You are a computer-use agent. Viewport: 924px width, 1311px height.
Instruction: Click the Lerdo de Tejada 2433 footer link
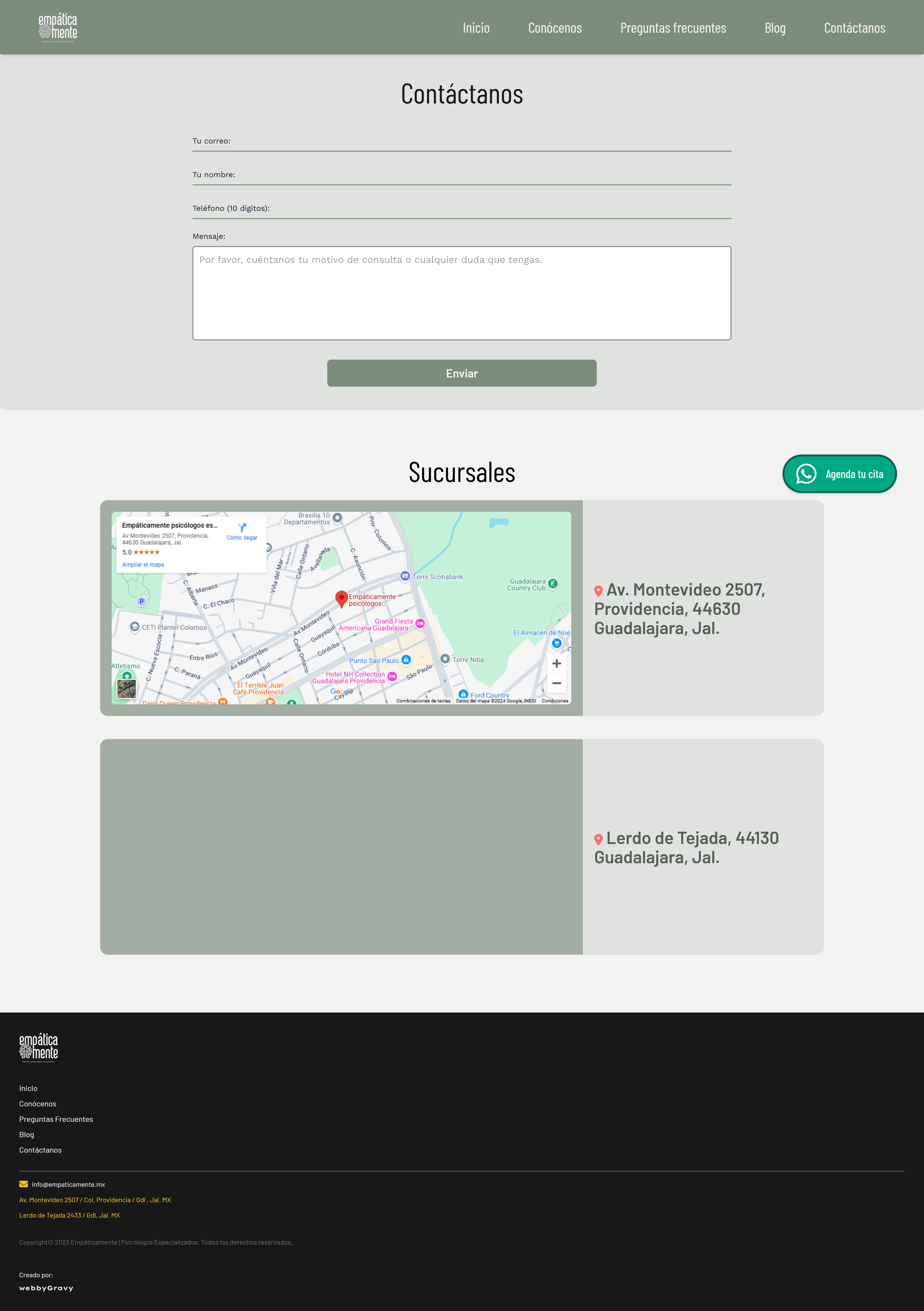(69, 1216)
